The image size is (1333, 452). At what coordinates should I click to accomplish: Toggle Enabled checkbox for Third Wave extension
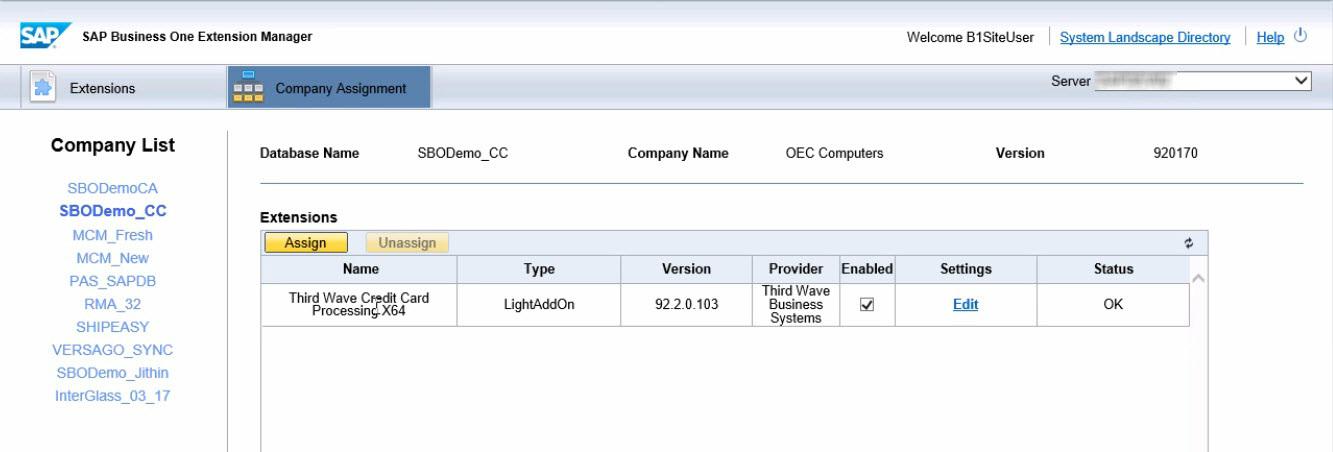tap(867, 305)
